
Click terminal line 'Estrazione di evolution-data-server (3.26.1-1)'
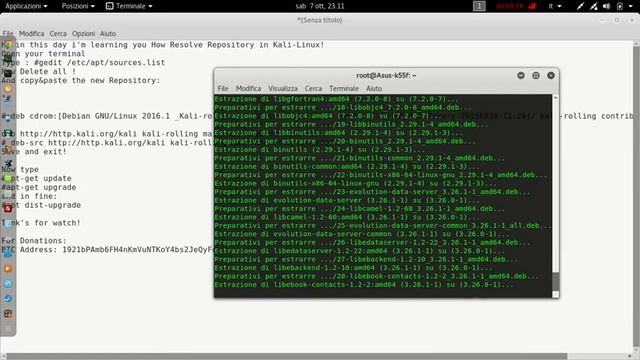pos(347,200)
